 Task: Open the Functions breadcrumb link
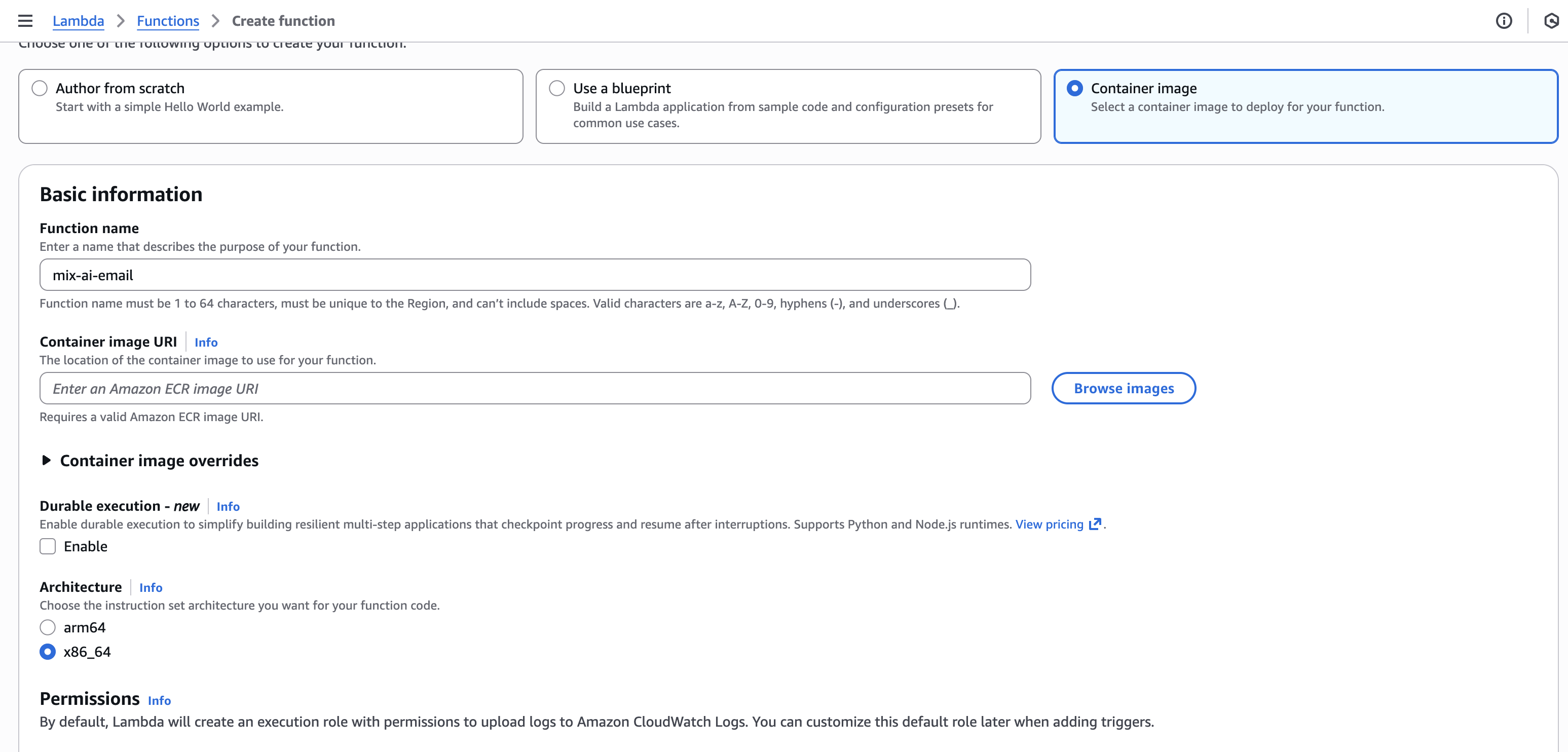168,20
